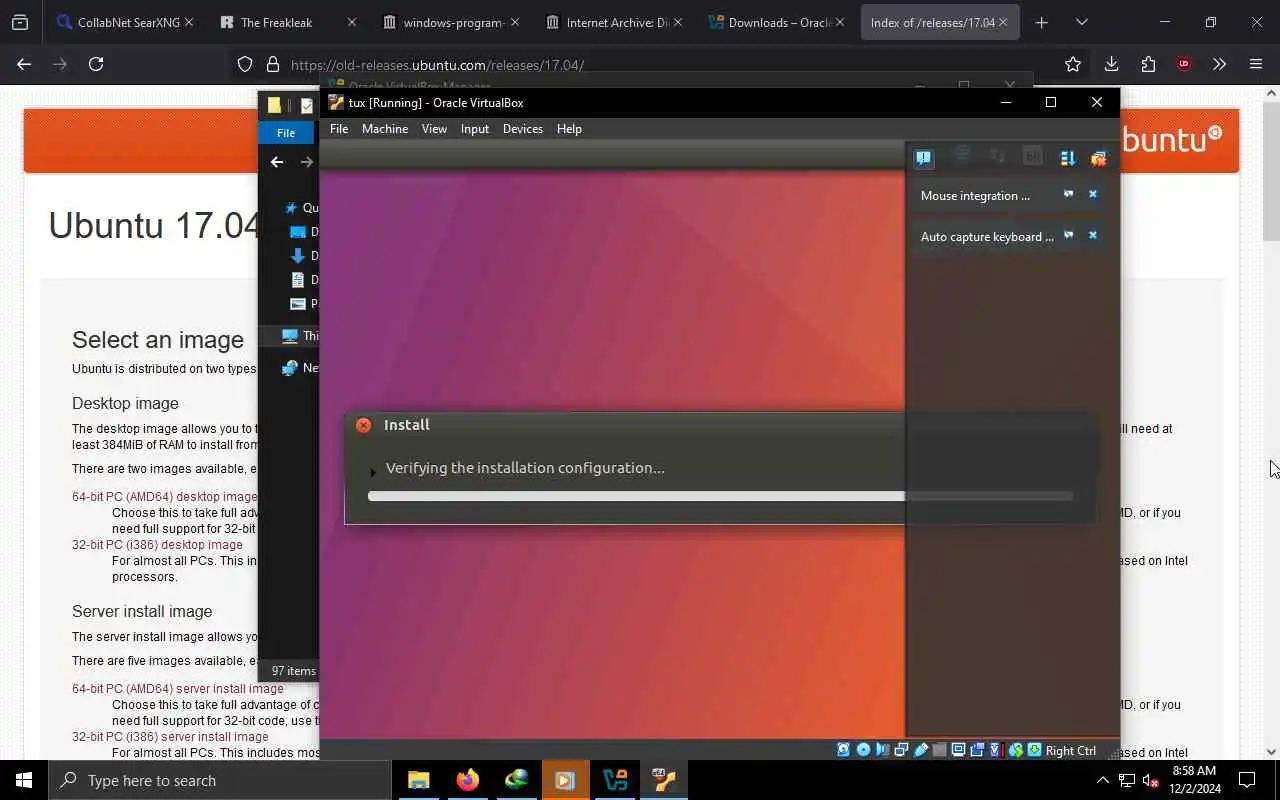Click the optical disk status icon

(863, 750)
